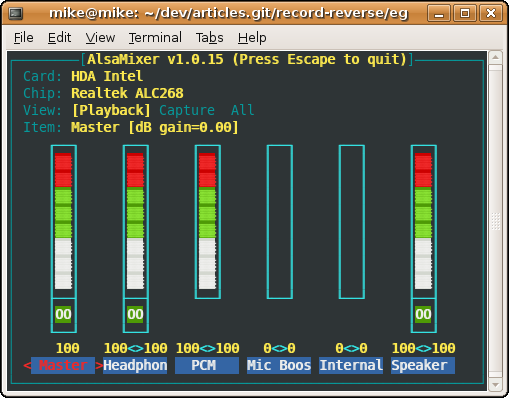509x398 pixels.
Task: Open the View menu
Action: pyautogui.click(x=100, y=38)
